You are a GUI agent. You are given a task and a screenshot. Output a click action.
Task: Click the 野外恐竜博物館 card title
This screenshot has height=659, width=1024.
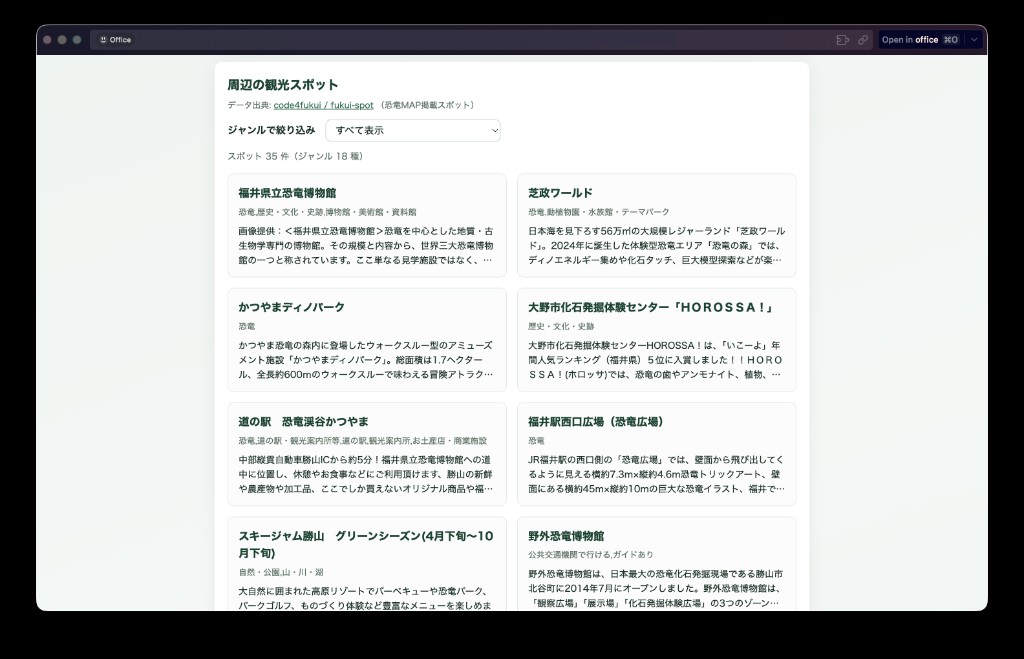(x=566, y=536)
